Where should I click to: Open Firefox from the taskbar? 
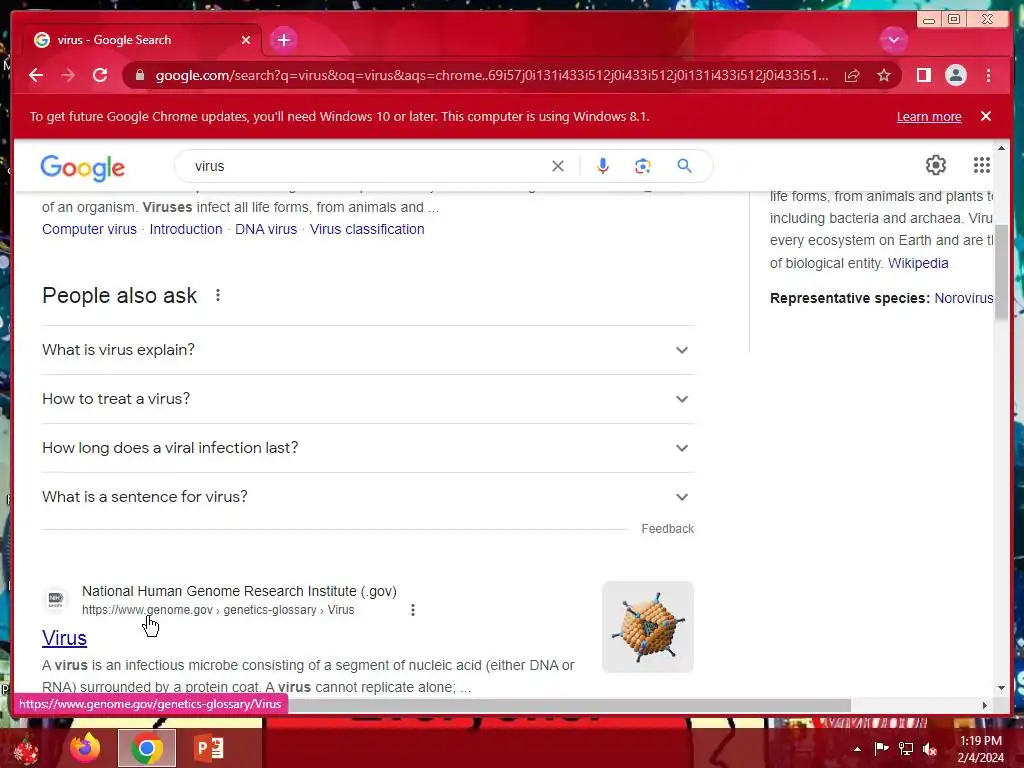pyautogui.click(x=86, y=748)
